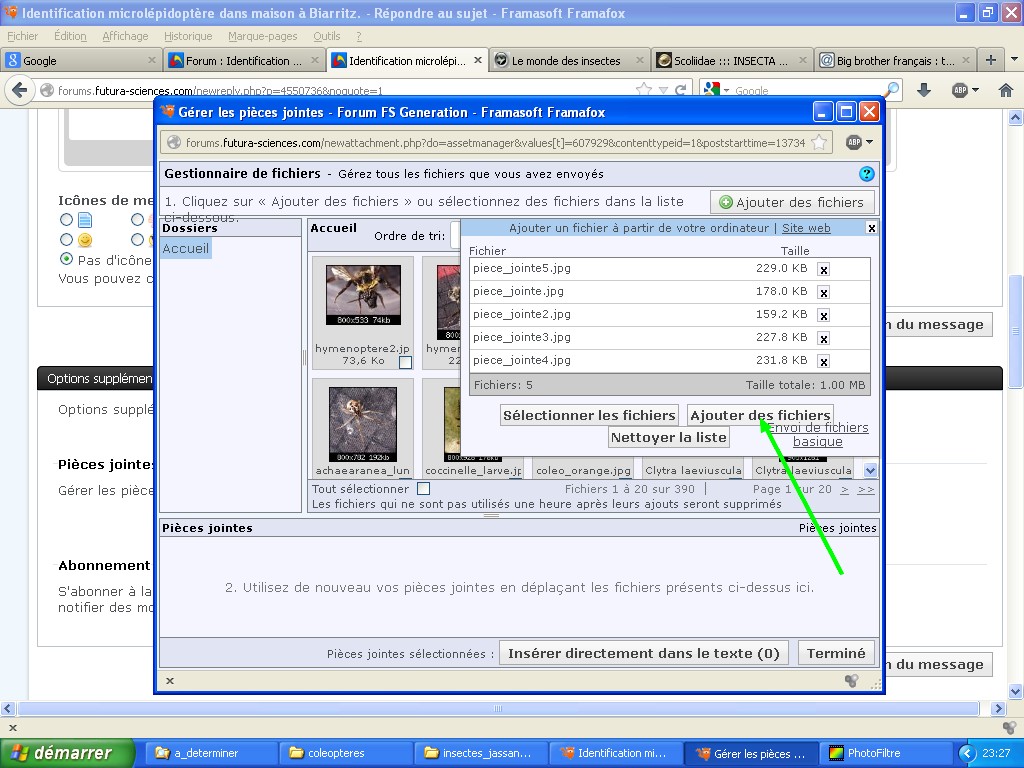Open the Affichage menu
This screenshot has height=768, width=1024.
[x=125, y=36]
